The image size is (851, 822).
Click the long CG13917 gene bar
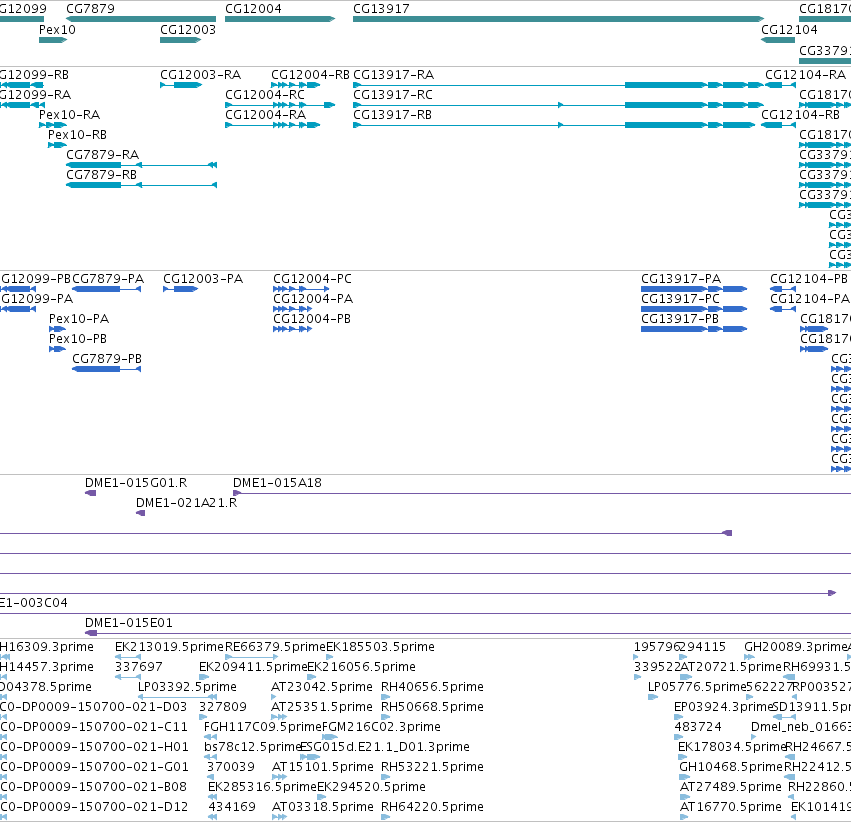pos(558,19)
